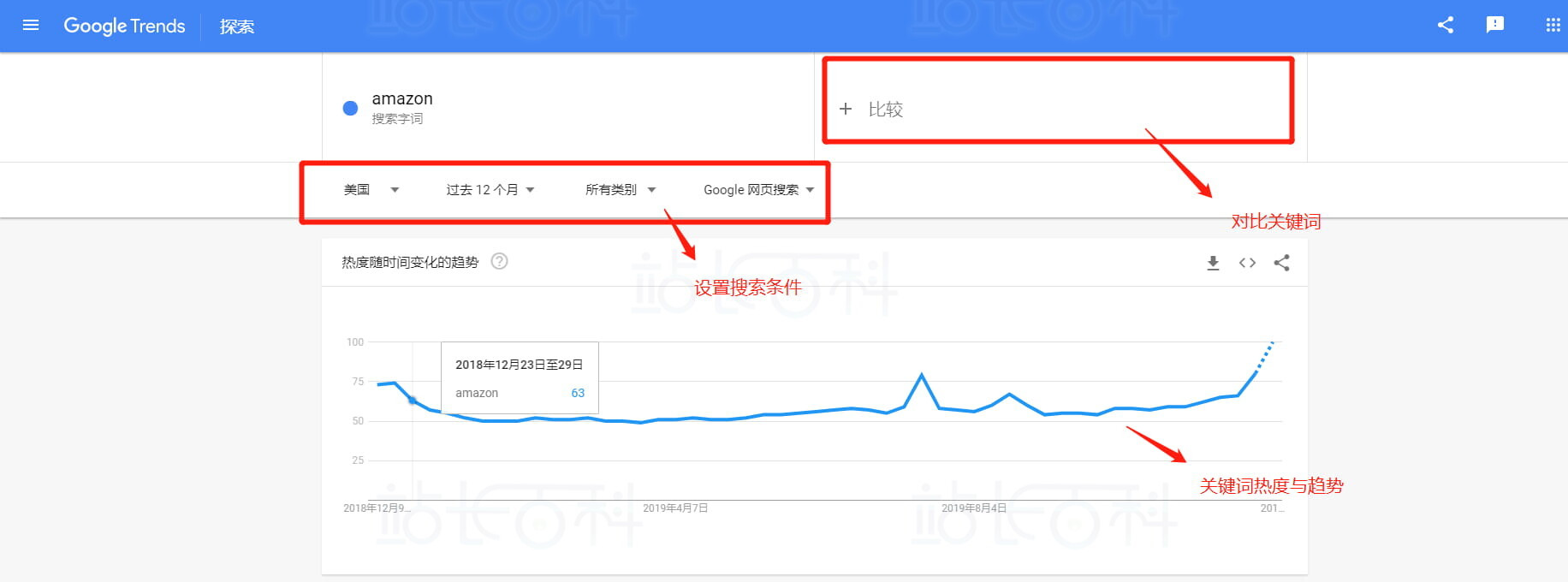1568x582 pixels.
Task: Open the 探索 explore page
Action: [x=237, y=27]
